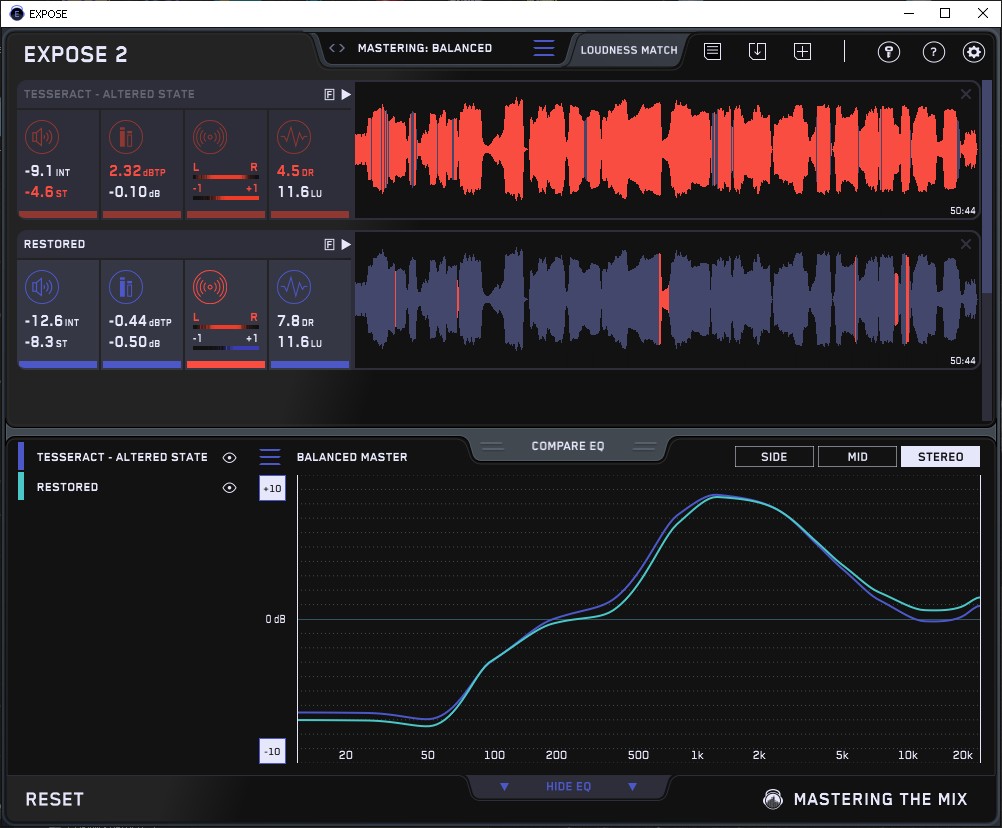Play the Restored track
This screenshot has height=828, width=1002.
(x=346, y=244)
